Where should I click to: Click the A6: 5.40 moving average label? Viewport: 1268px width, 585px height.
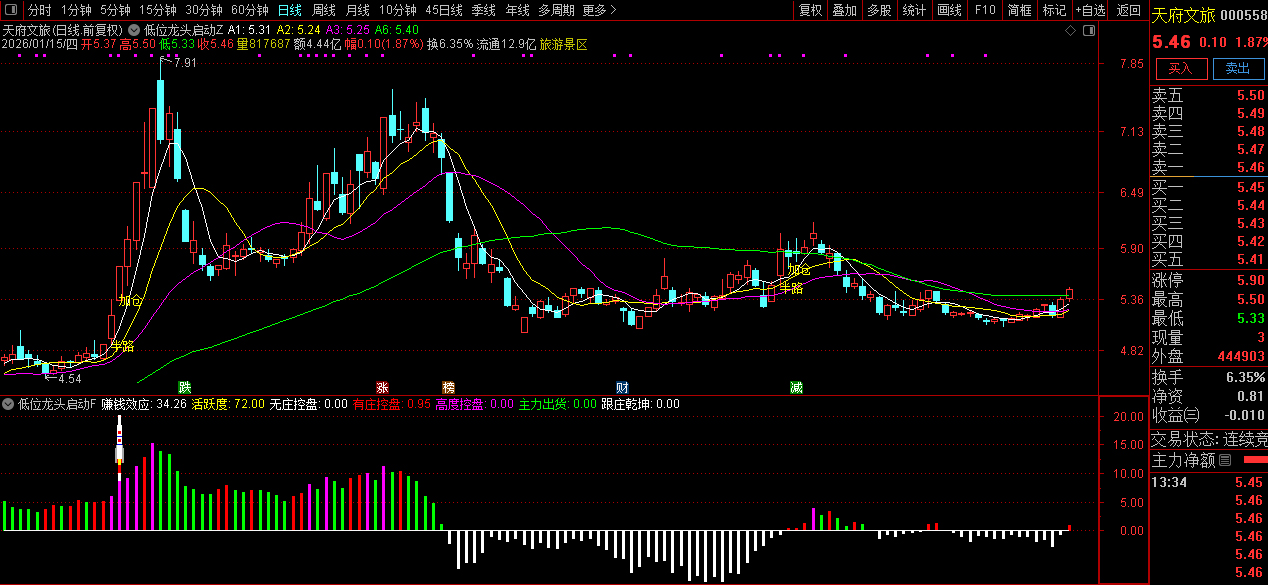397,30
